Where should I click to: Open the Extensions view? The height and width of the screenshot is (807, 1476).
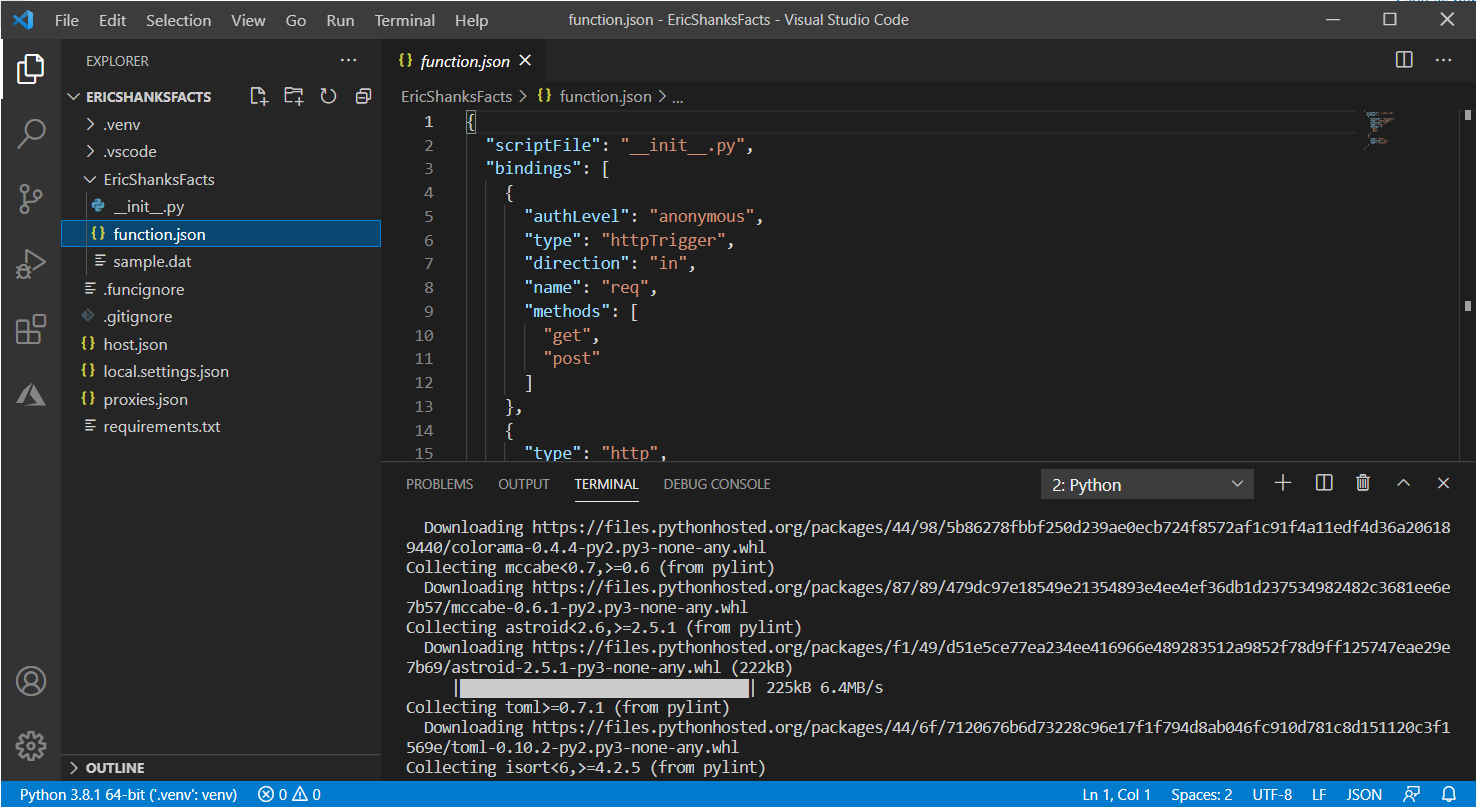point(31,329)
